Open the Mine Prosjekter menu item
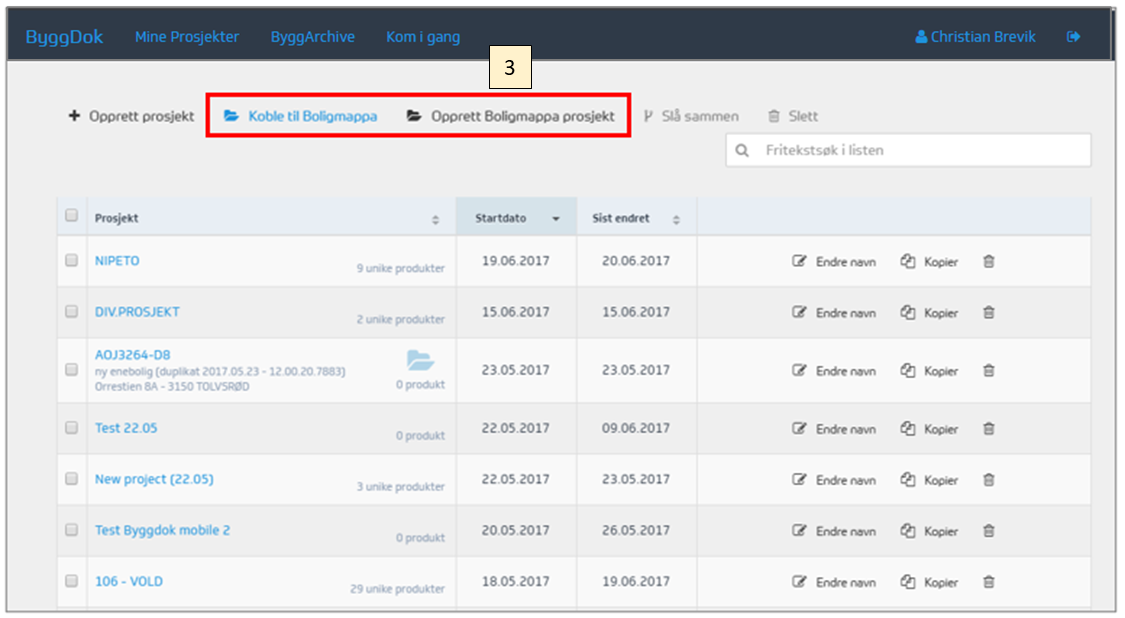The image size is (1125, 618). tap(187, 37)
